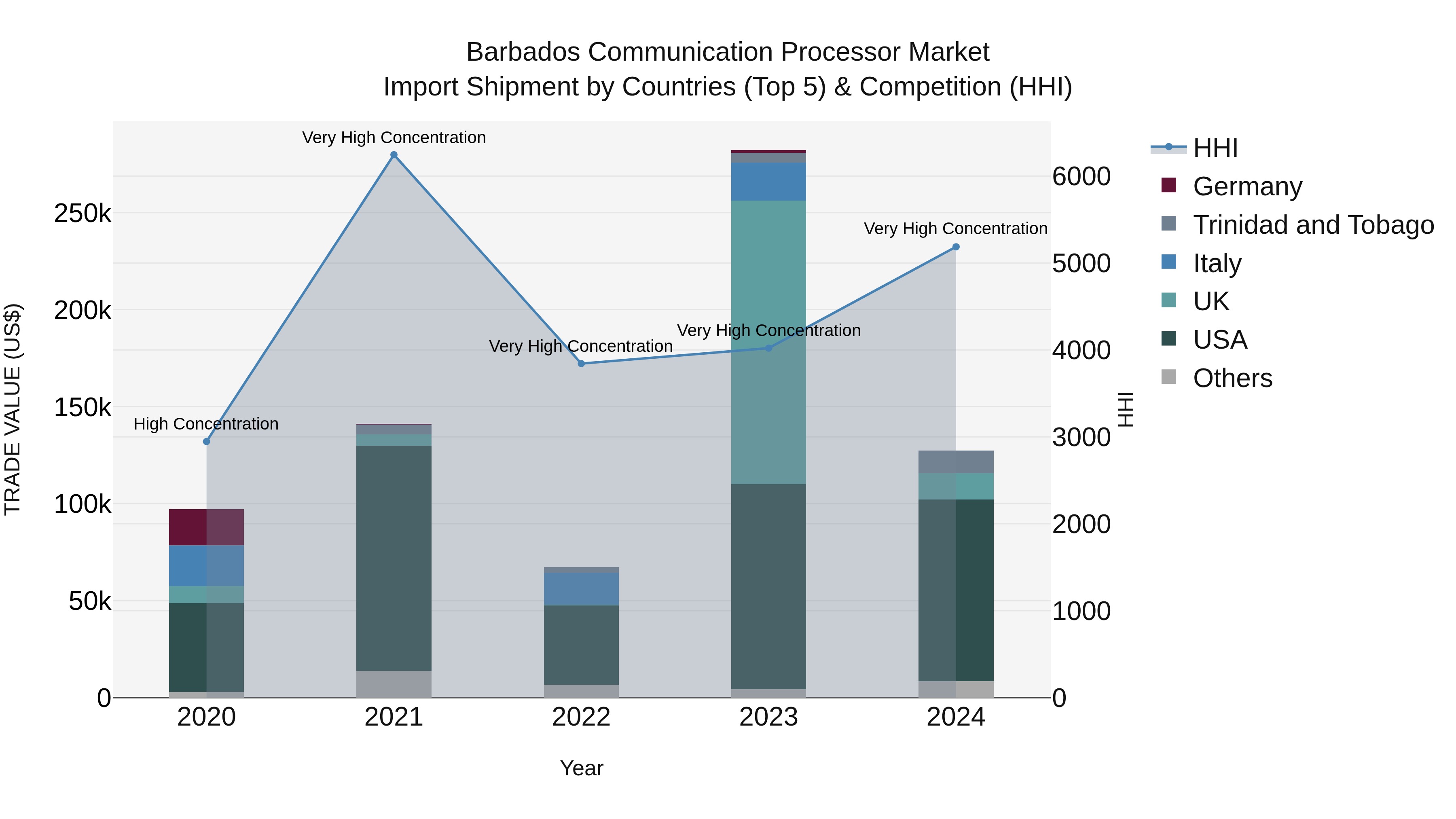The height and width of the screenshot is (819, 1456).
Task: Click 'Very High Concentration' label at 2023
Action: pos(769,330)
